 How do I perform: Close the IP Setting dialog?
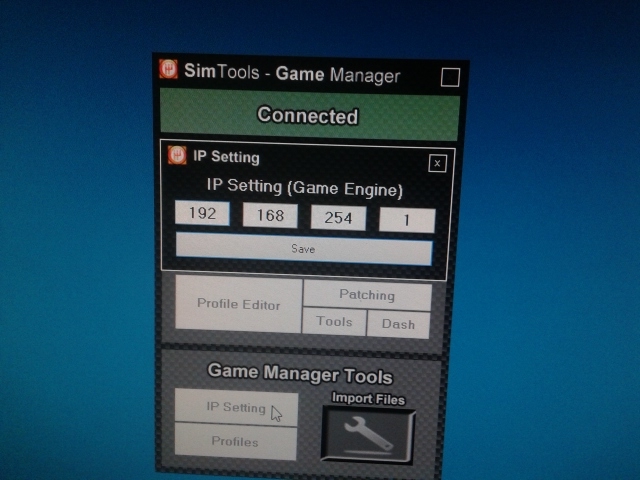[438, 164]
